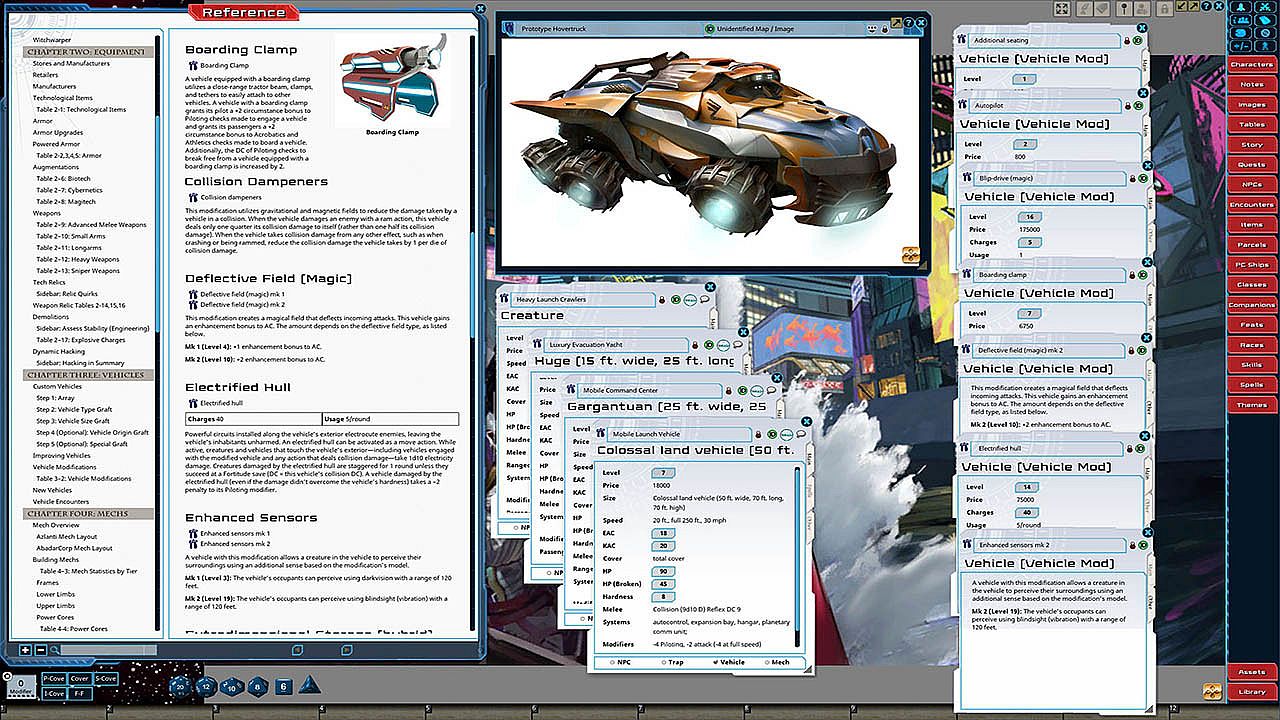The width and height of the screenshot is (1280, 720).
Task: Open the chat bubble on Heavy Launch Crawlers
Action: (x=705, y=299)
